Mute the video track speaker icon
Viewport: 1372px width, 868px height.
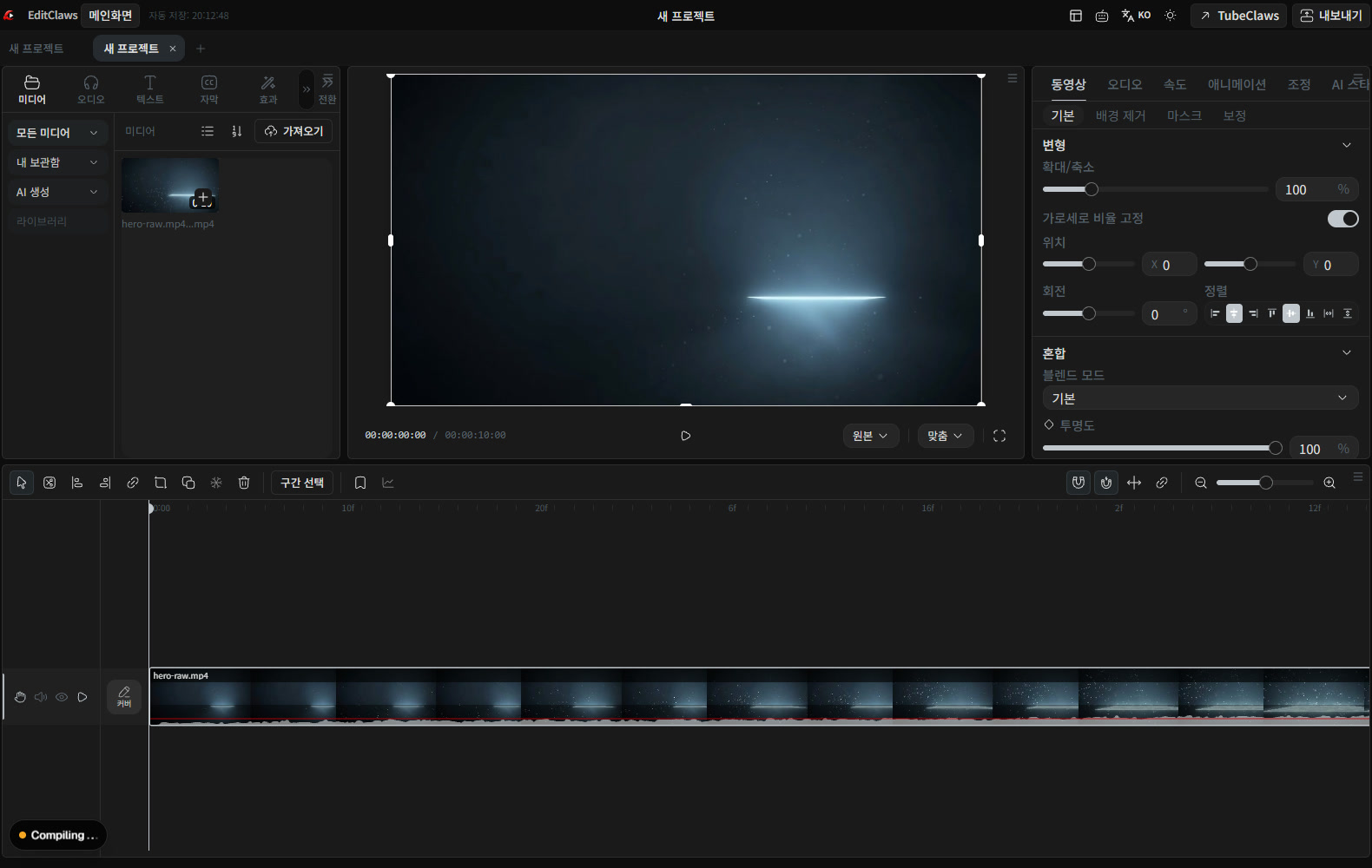pyautogui.click(x=41, y=697)
